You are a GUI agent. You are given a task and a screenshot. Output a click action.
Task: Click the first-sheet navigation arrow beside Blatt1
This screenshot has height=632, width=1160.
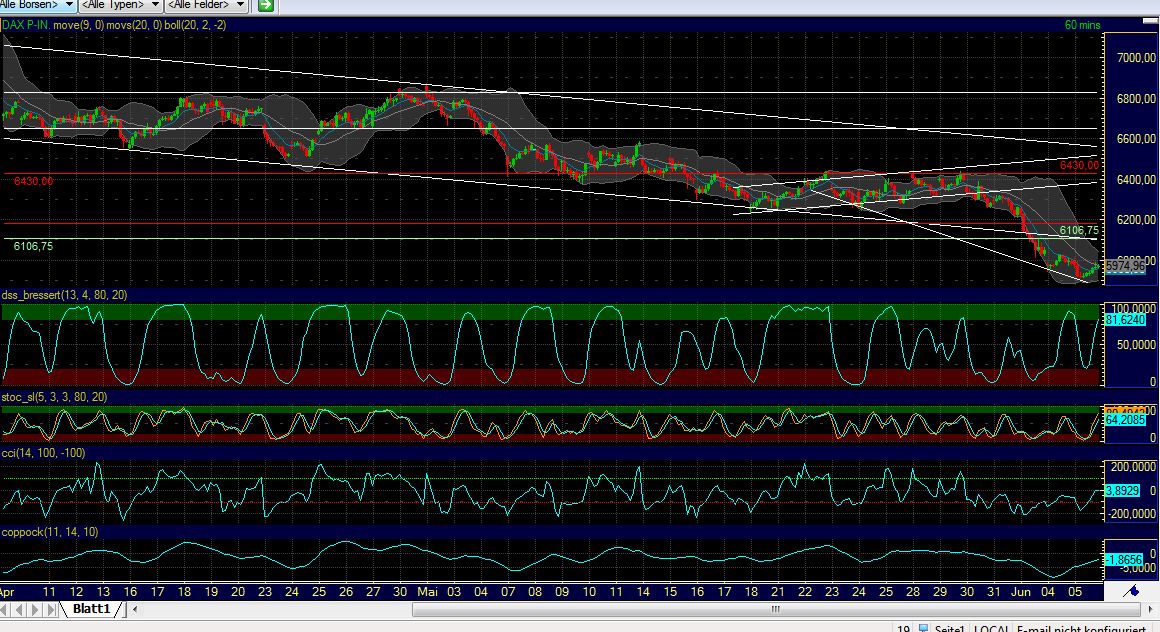(x=4, y=608)
